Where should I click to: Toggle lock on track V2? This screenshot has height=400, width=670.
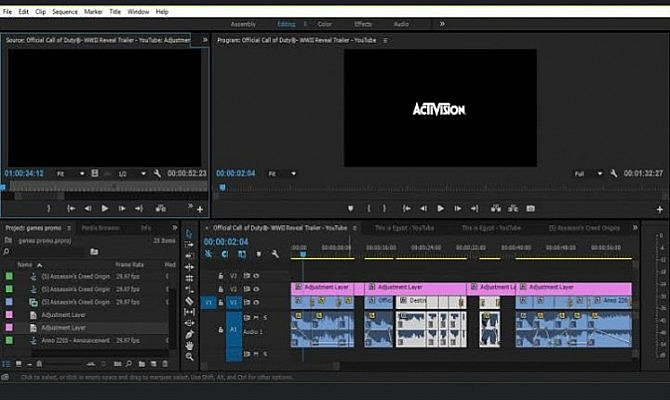tap(220, 289)
